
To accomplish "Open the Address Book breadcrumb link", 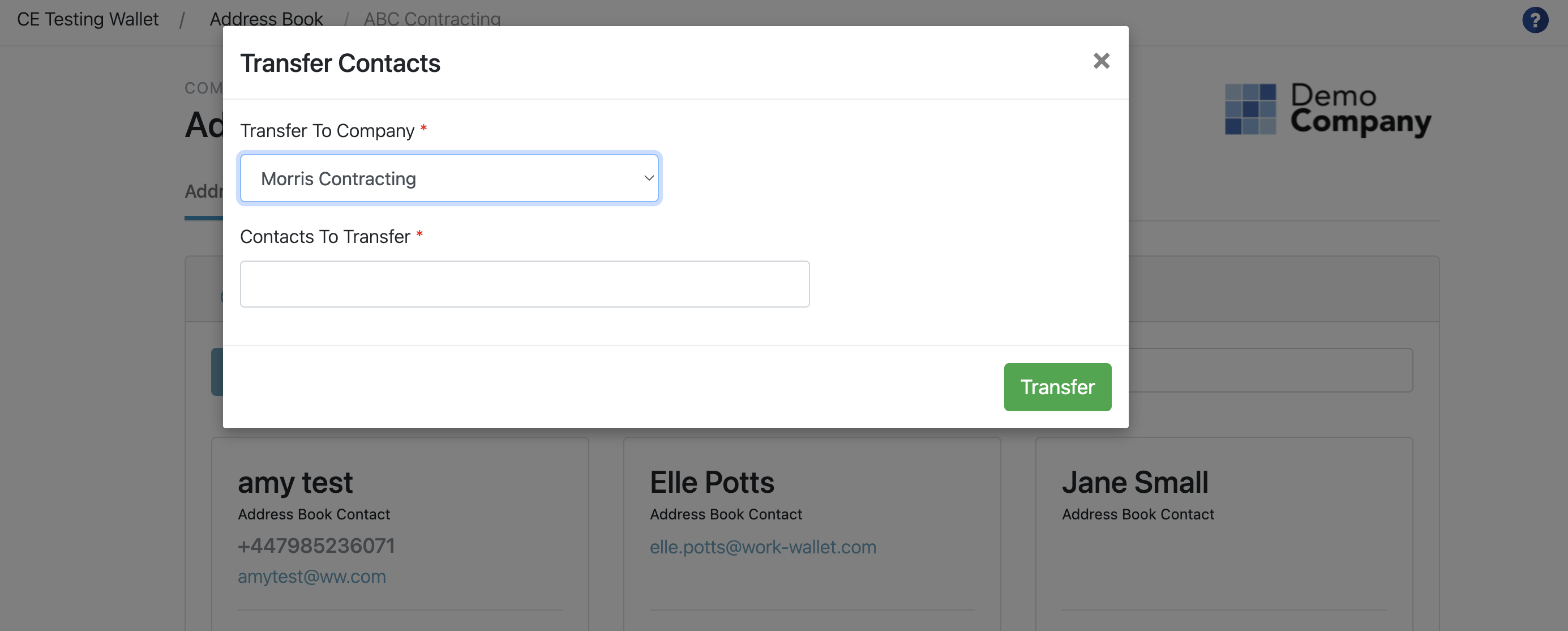I will point(266,19).
